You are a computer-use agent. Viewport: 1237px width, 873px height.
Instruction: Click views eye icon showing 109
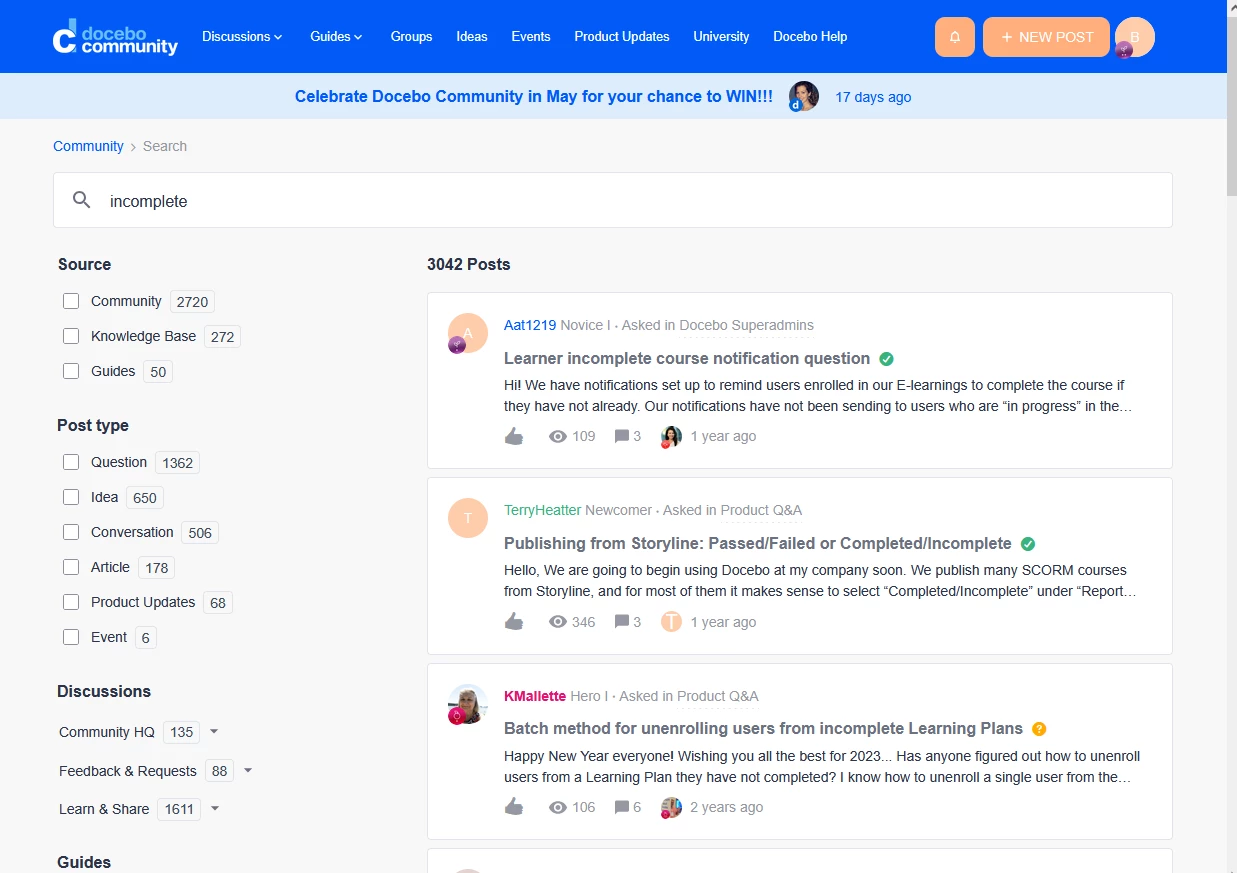pos(558,436)
